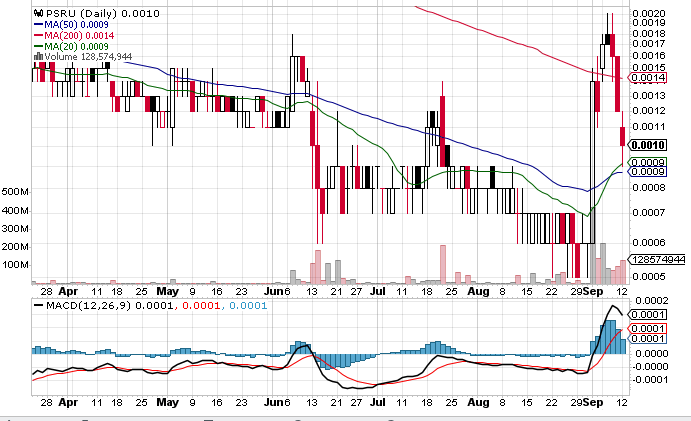691x421 pixels.
Task: Click the 300M volume axis label
Action: (x=15, y=228)
